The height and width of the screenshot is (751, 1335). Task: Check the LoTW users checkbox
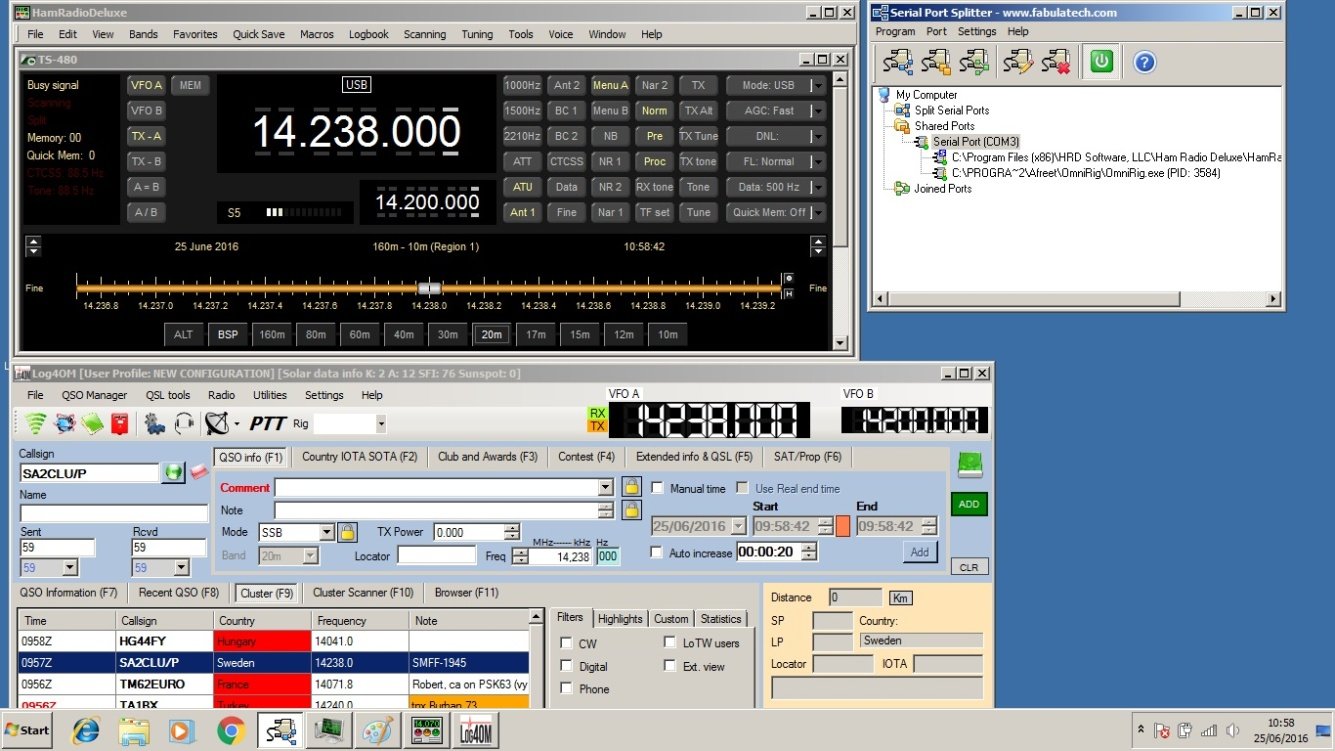click(670, 643)
